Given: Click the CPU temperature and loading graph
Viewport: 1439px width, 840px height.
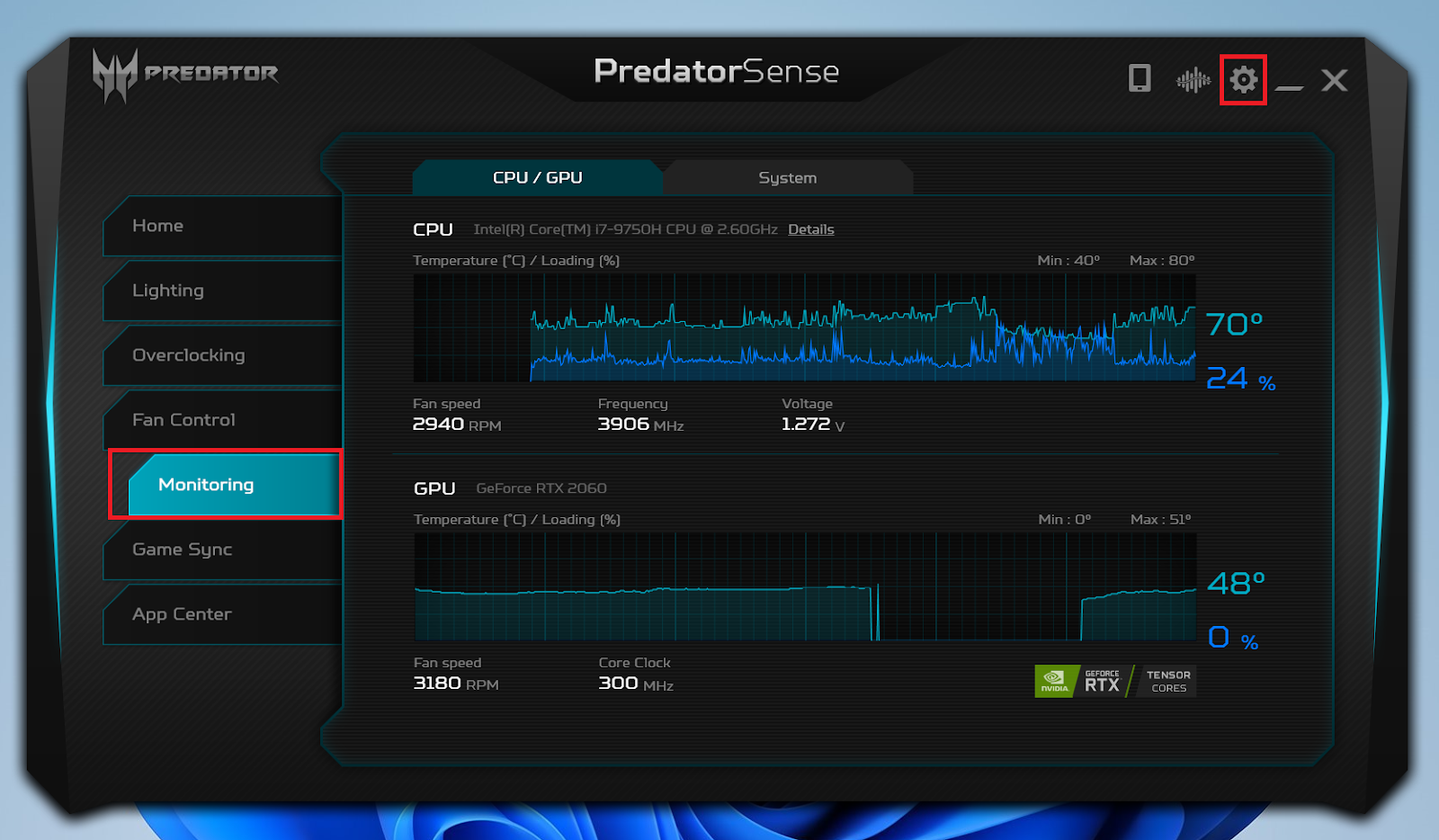Looking at the screenshot, I should (804, 328).
